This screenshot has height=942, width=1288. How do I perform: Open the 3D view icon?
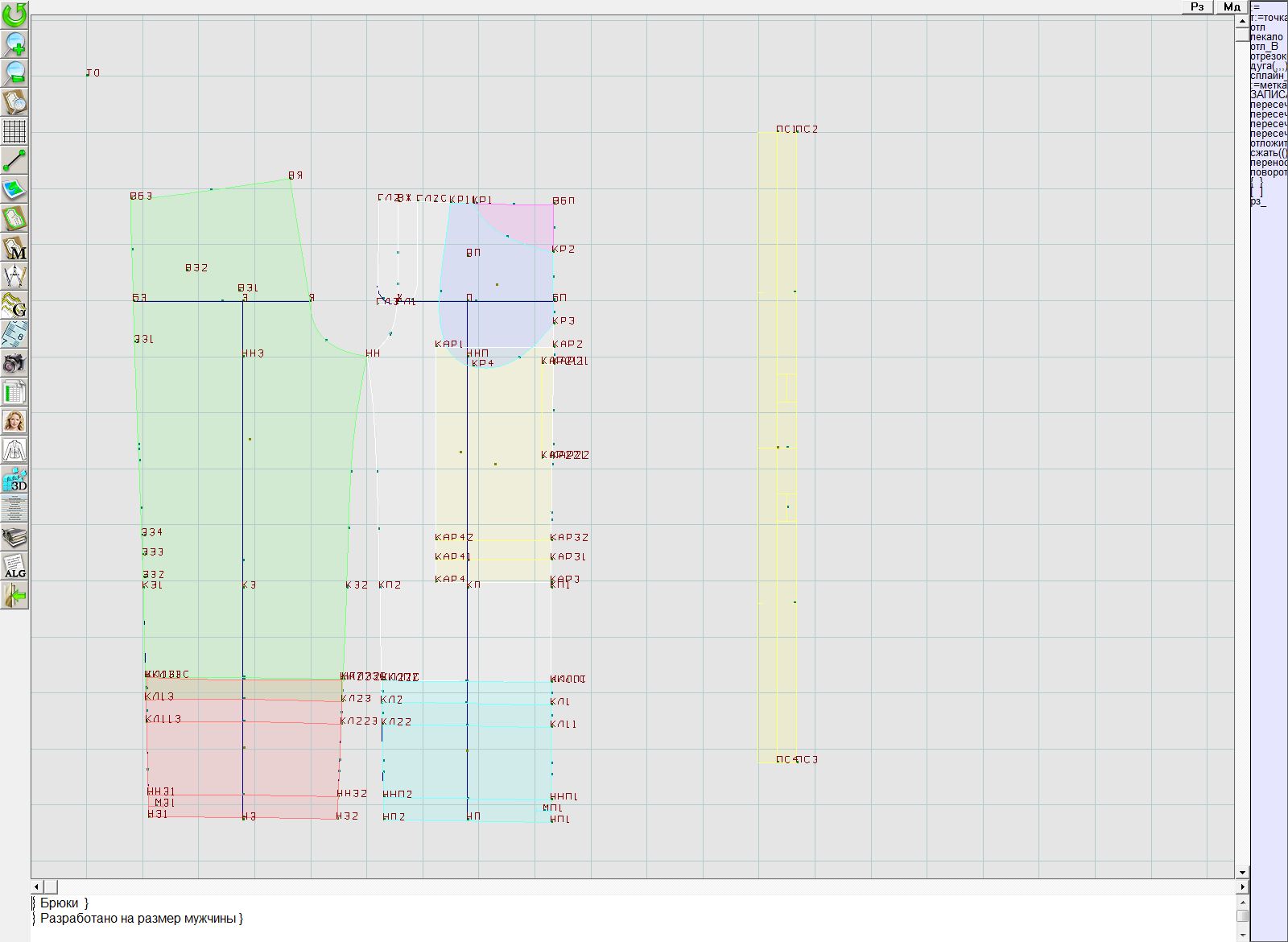[x=14, y=479]
